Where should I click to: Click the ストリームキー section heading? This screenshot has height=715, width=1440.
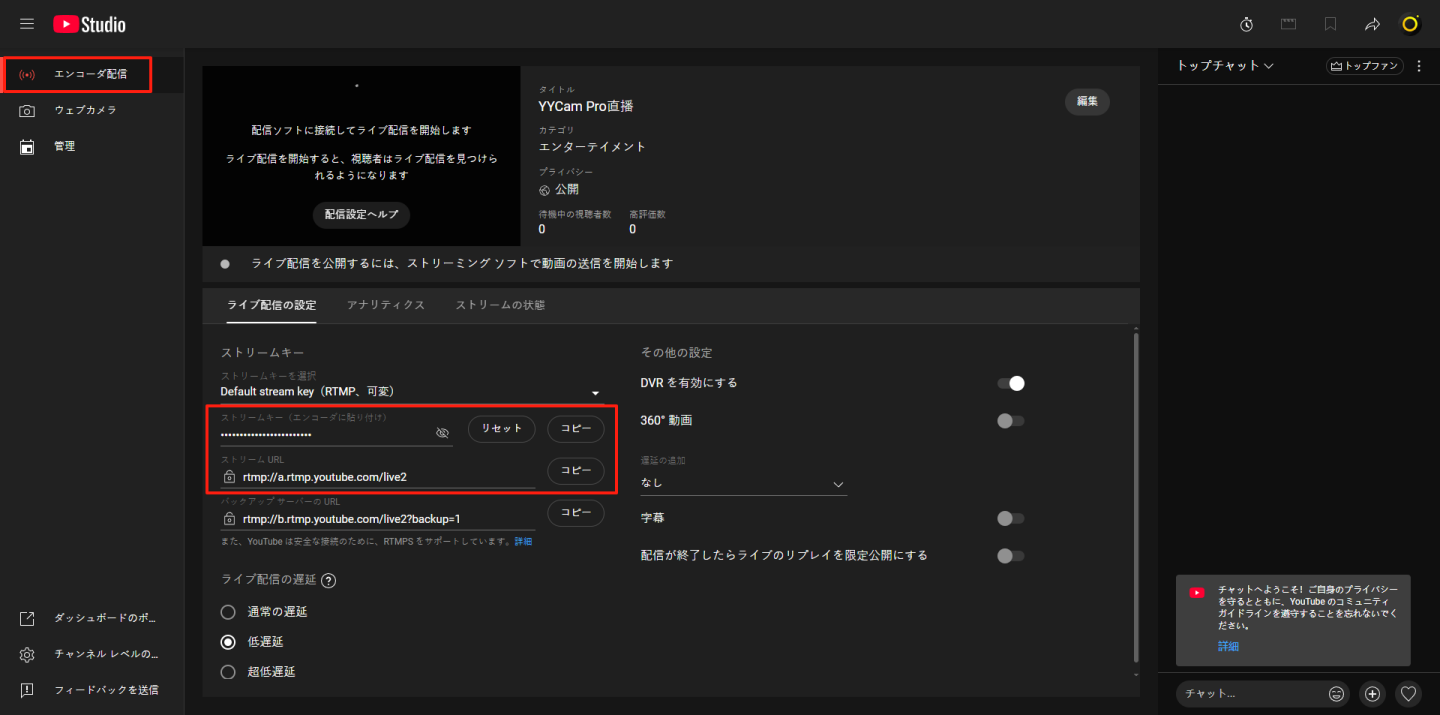(x=262, y=353)
